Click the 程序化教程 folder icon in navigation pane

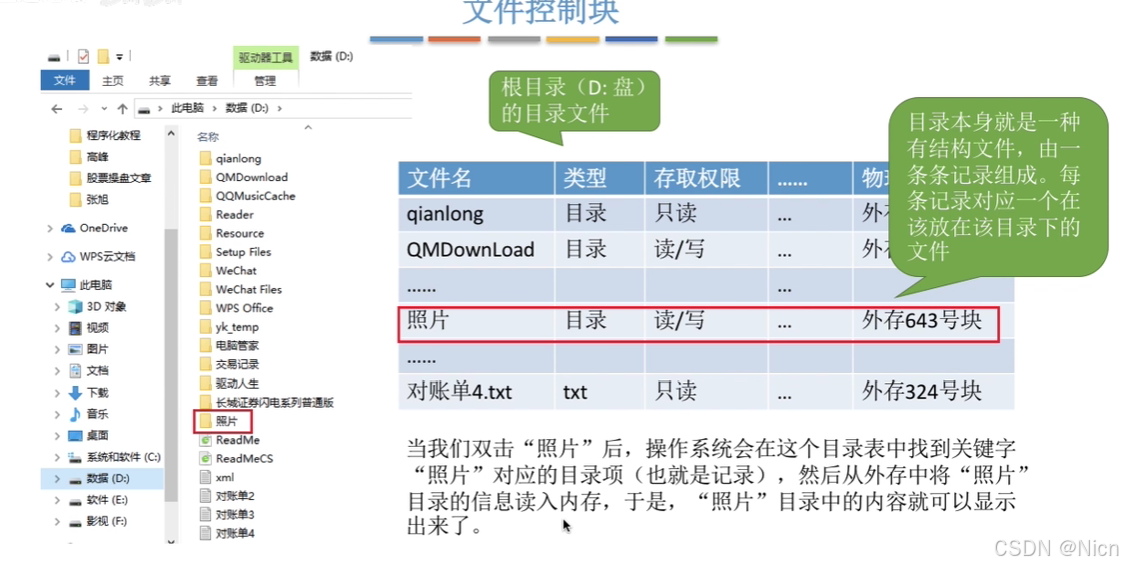tap(76, 135)
